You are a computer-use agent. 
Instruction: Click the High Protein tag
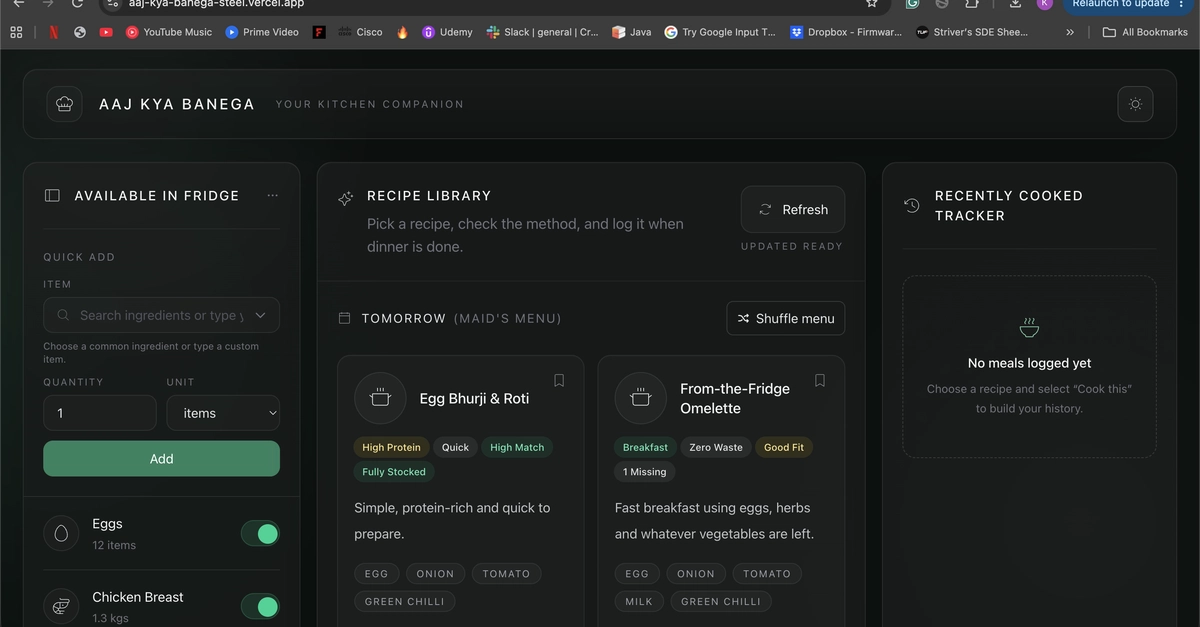391,447
